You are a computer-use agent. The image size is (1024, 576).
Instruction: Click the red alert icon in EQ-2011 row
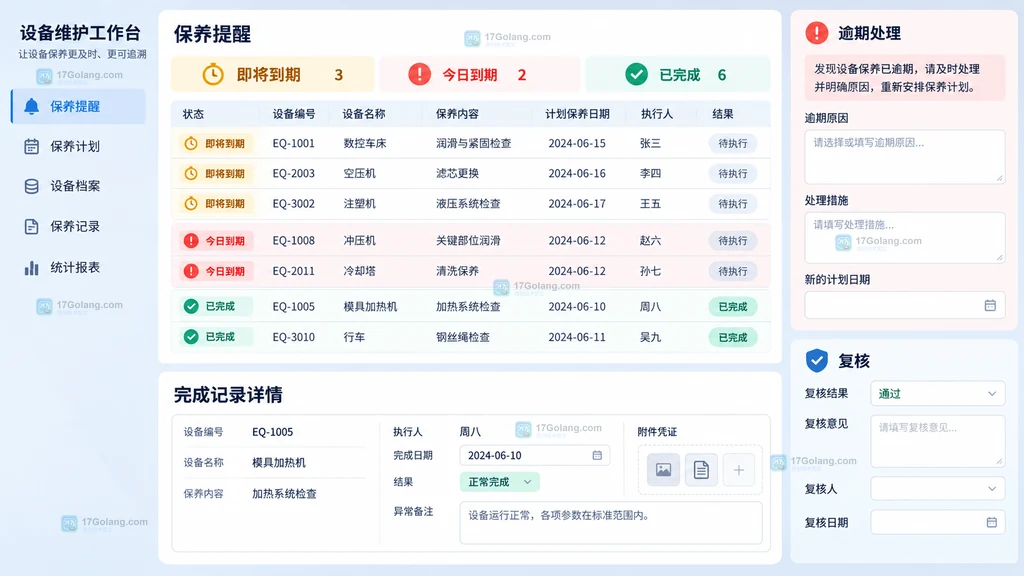click(x=191, y=270)
